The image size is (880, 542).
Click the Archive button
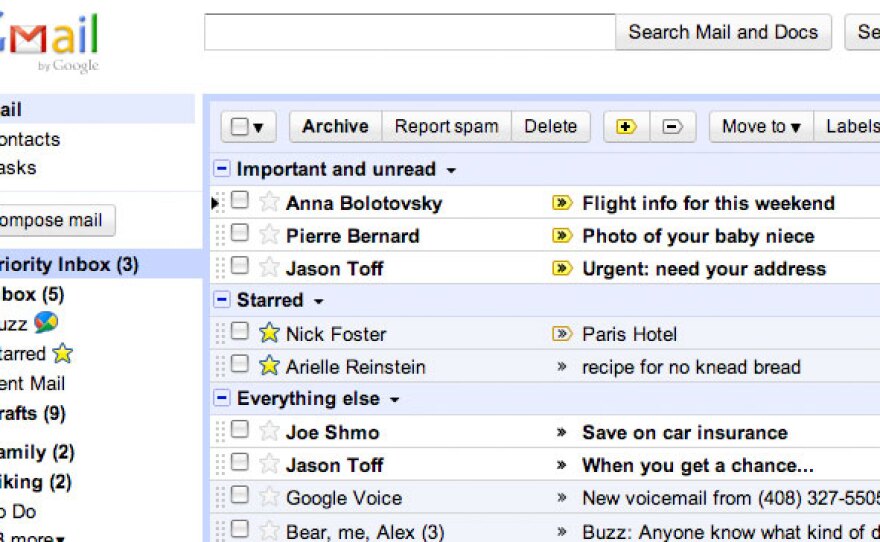click(335, 127)
